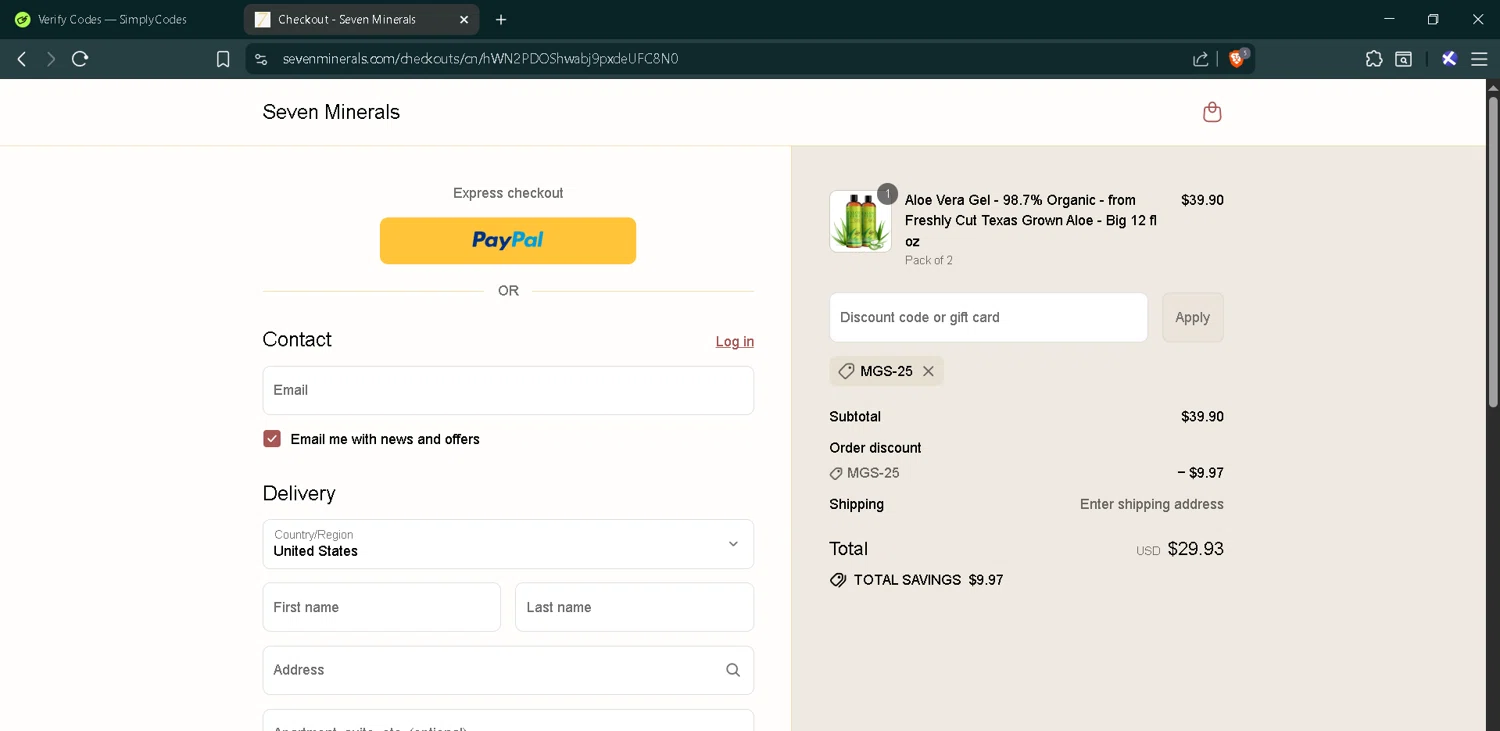Open site settings icon in address bar
The image size is (1500, 731).
[x=261, y=59]
